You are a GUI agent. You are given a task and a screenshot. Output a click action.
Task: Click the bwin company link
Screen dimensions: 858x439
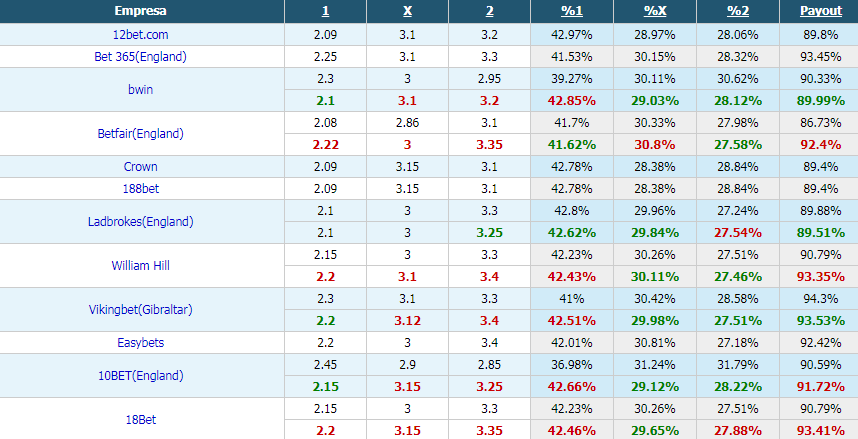141,90
